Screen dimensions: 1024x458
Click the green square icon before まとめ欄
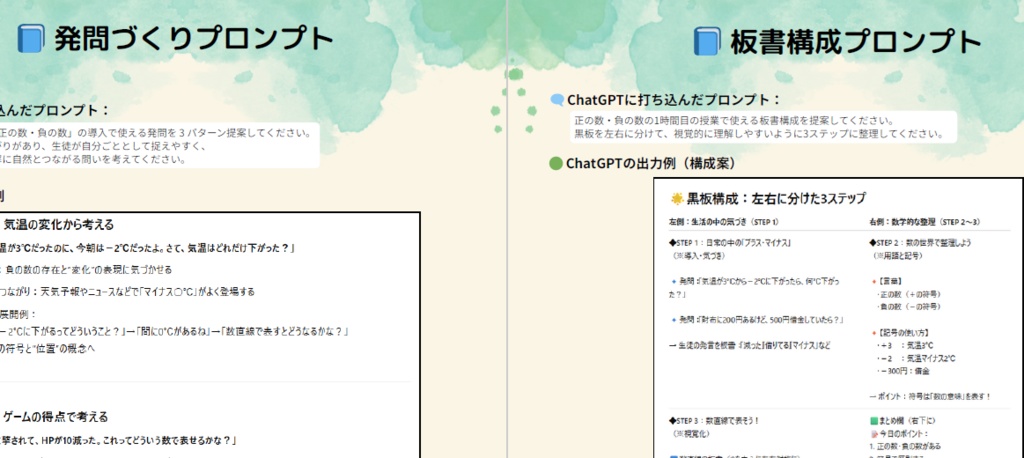click(874, 422)
